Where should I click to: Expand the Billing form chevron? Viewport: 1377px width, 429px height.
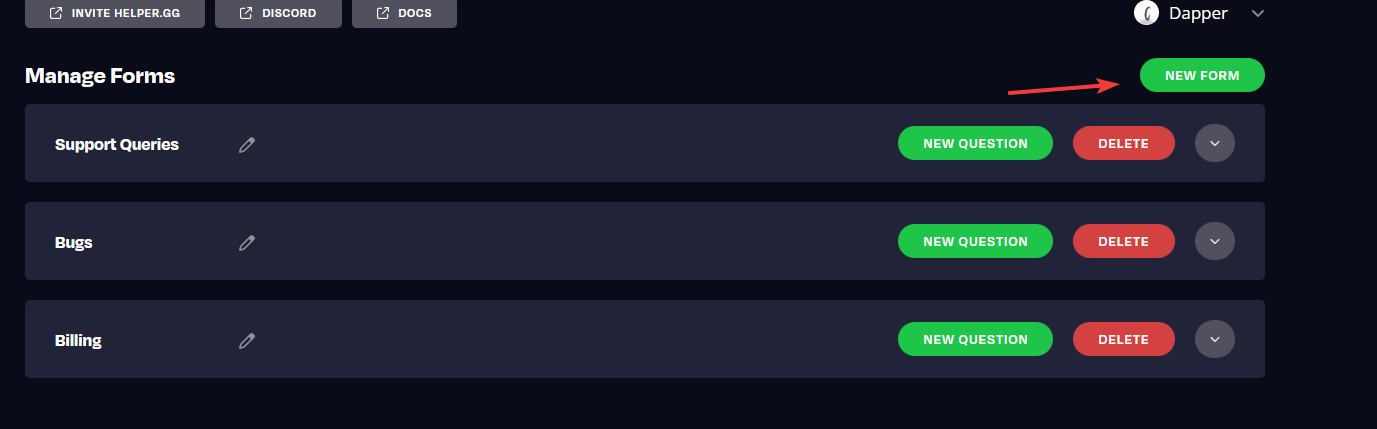coord(1215,339)
